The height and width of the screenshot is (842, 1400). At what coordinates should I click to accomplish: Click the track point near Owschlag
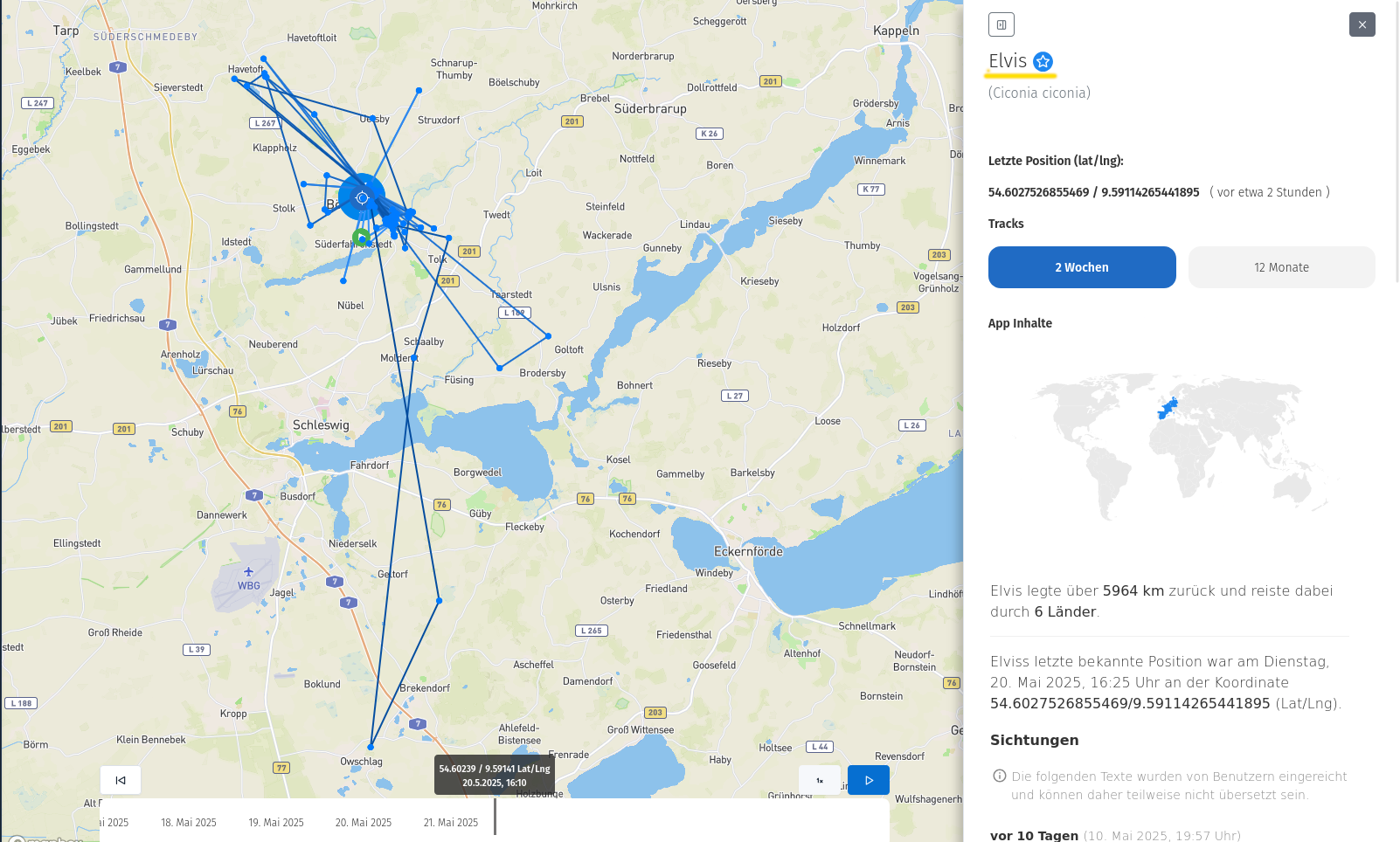pos(371,747)
